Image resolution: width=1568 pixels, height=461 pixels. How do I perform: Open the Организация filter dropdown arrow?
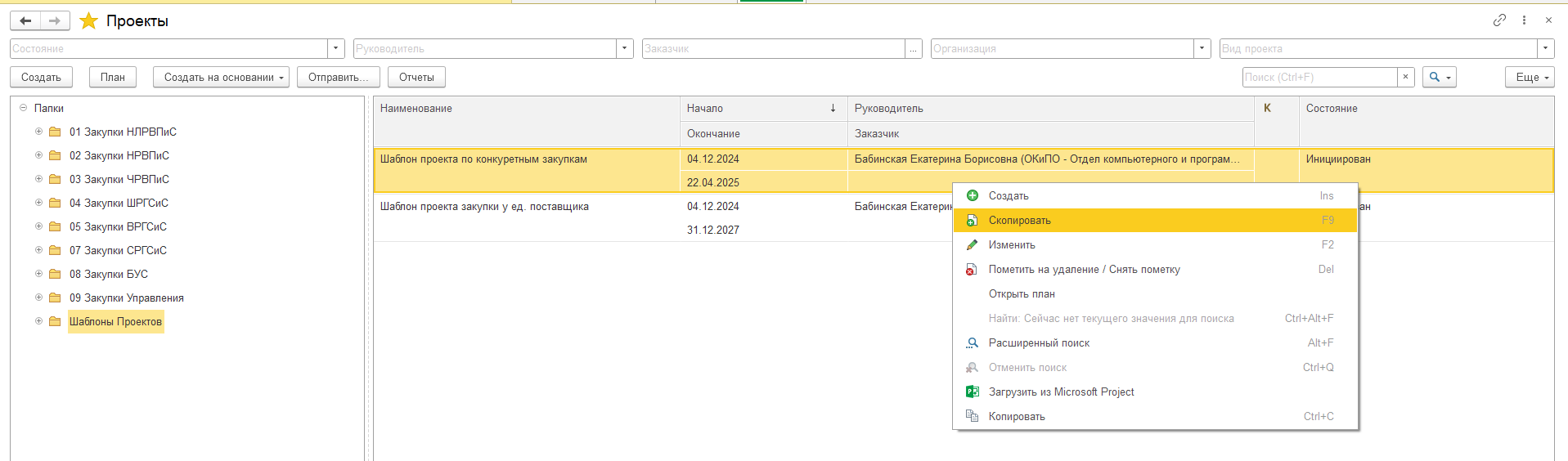1202,48
